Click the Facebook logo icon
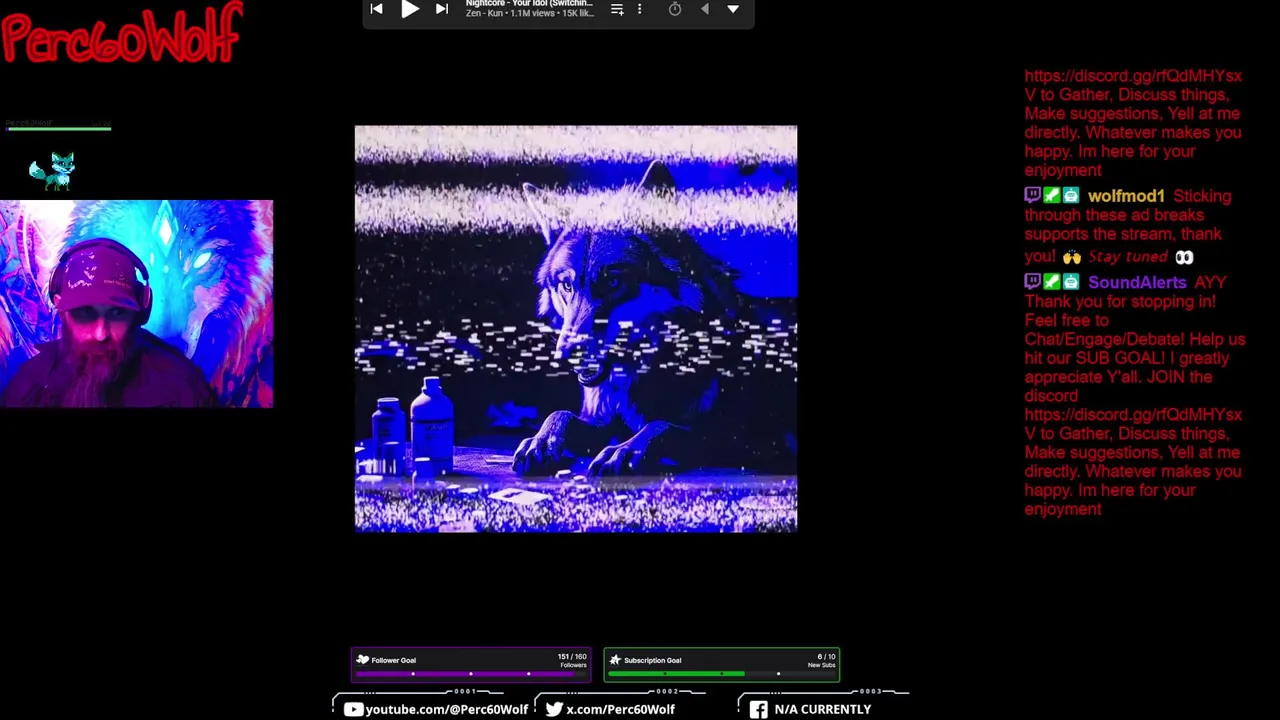The image size is (1280, 720). 759,709
